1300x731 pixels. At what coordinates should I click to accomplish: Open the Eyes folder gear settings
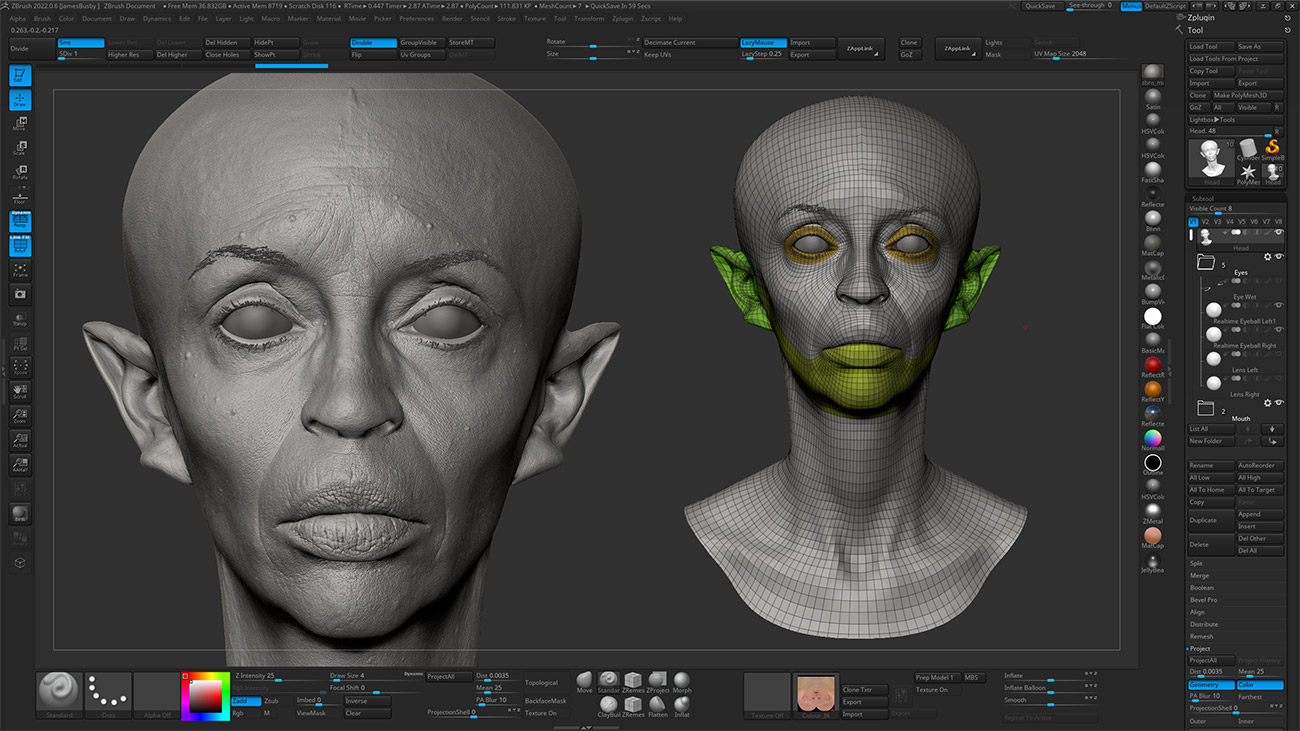(x=1267, y=257)
